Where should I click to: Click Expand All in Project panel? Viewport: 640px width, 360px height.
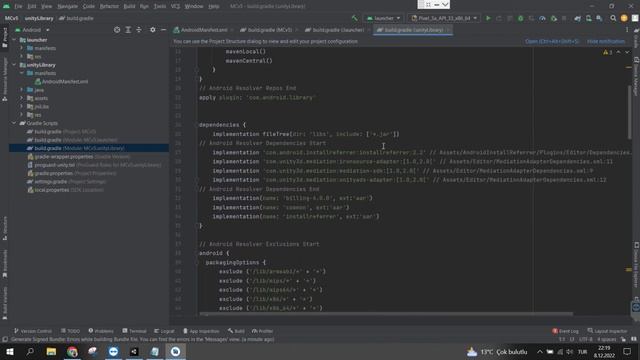(128, 30)
